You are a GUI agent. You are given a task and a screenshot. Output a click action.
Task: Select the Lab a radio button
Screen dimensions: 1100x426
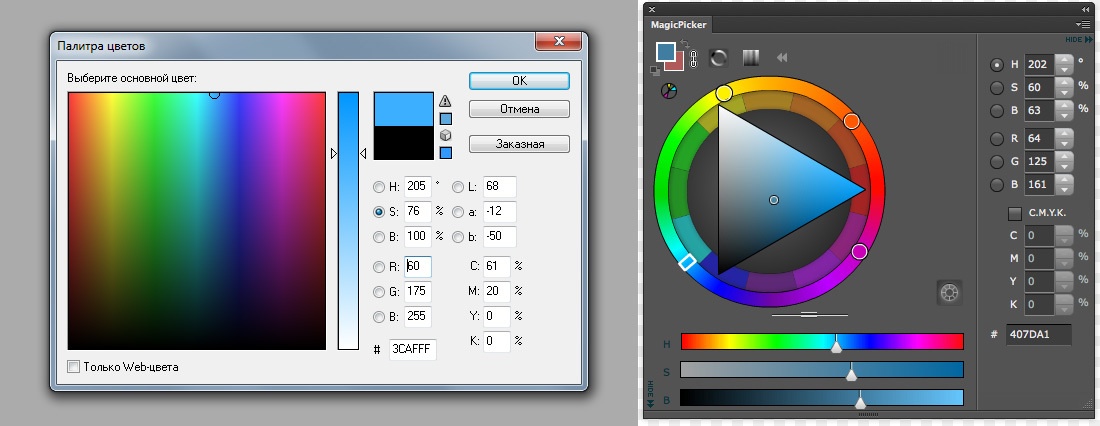coord(458,211)
